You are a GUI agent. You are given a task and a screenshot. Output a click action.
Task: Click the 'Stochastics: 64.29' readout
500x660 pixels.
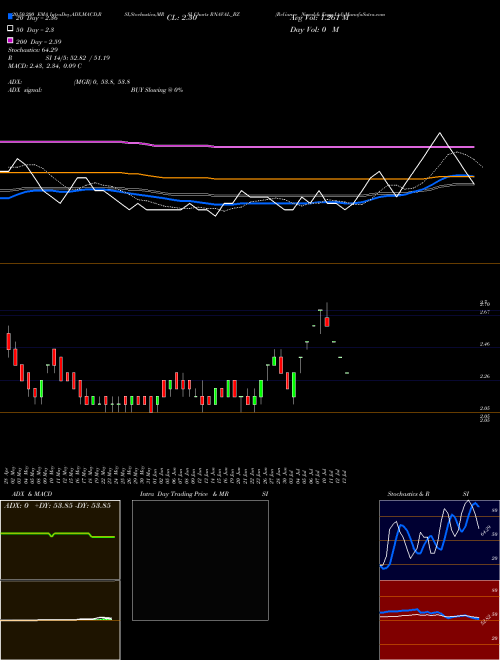click(x=33, y=50)
